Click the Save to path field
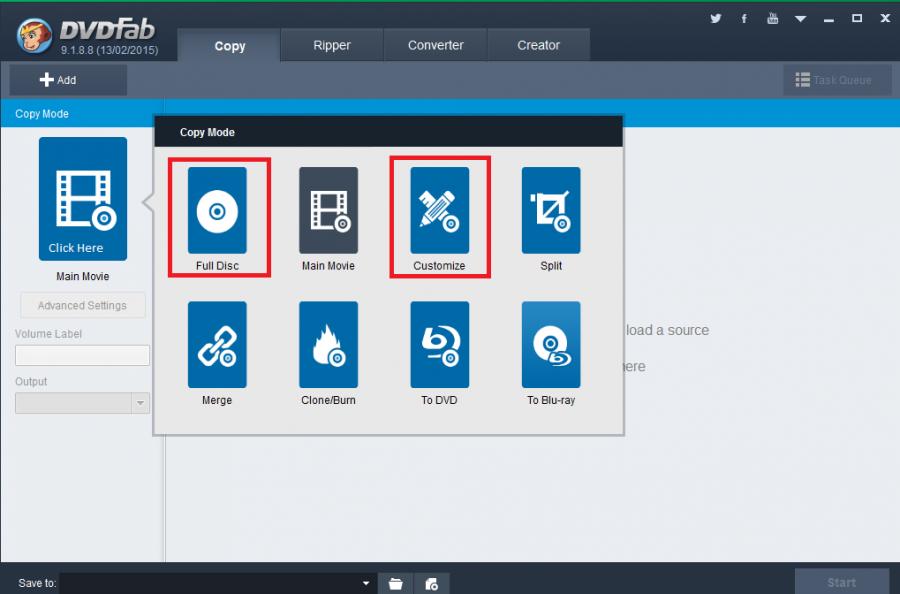This screenshot has height=594, width=900. pos(218,584)
